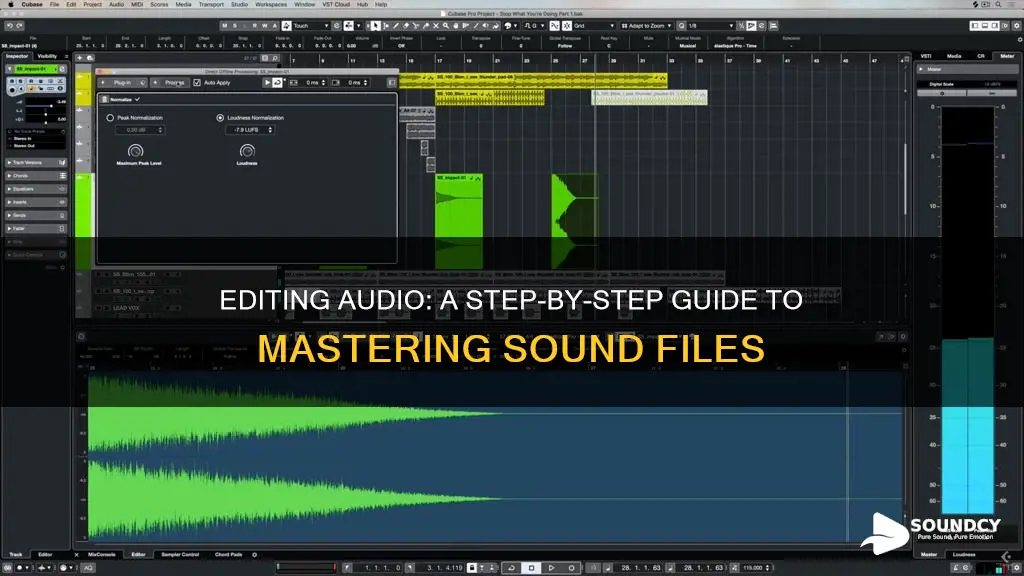This screenshot has width=1024, height=576.
Task: Click the audition play icon in Offline Processing
Action: coord(267,82)
